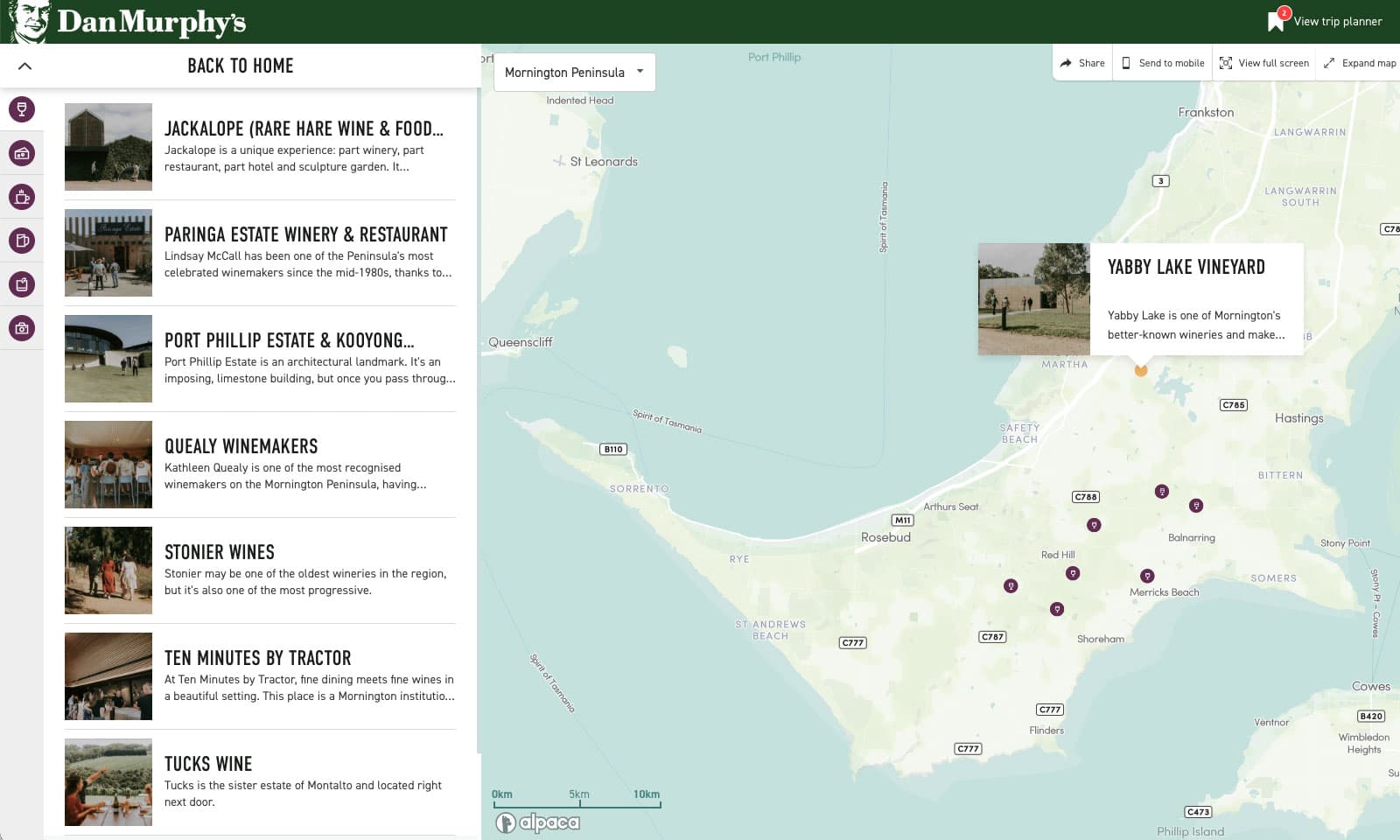Select the ticket-style category icon below wineries

22,153
